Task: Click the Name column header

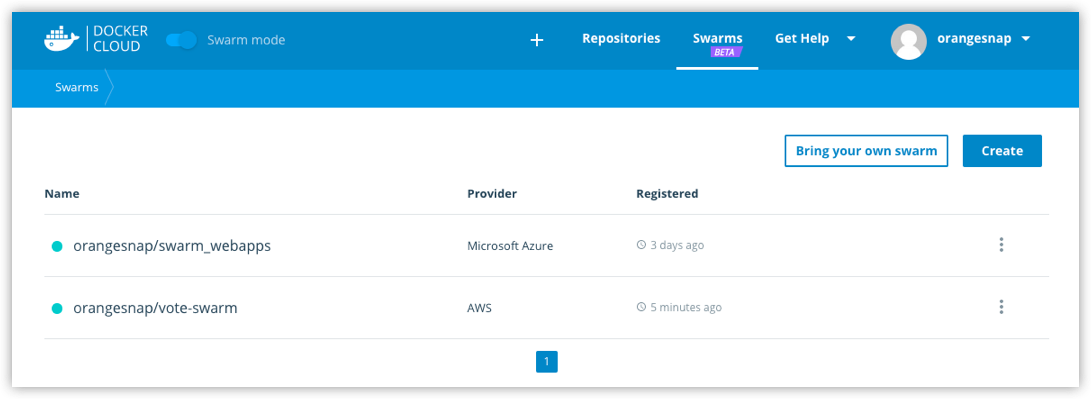Action: [x=62, y=194]
